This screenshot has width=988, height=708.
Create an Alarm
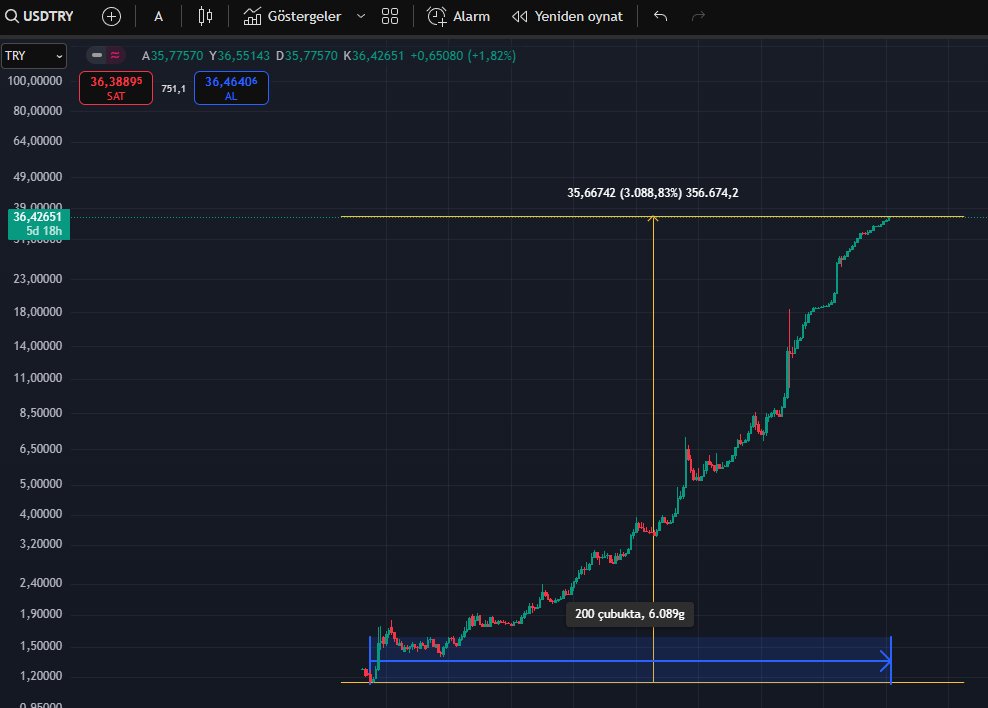click(458, 16)
